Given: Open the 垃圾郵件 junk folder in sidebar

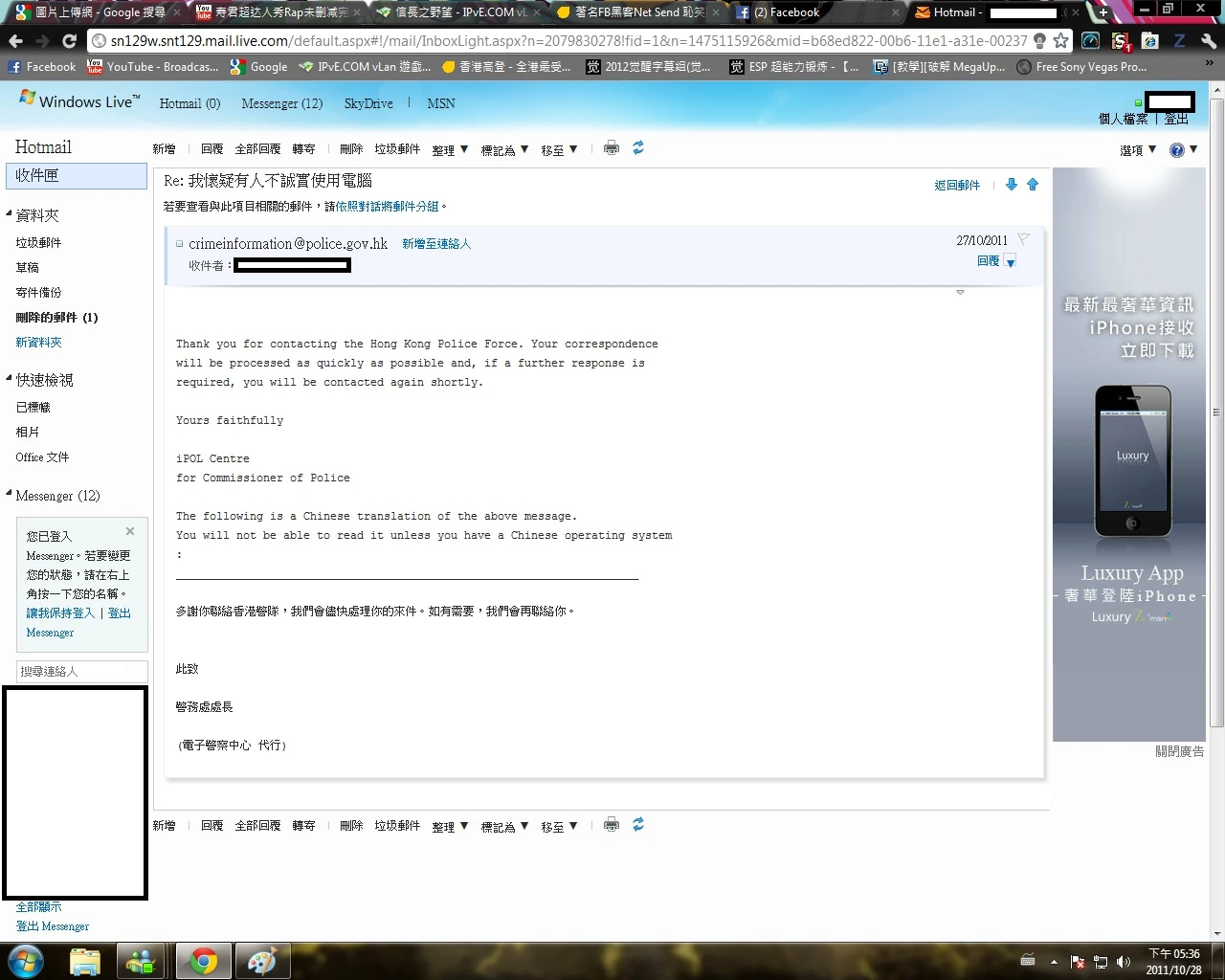Looking at the screenshot, I should 38,243.
